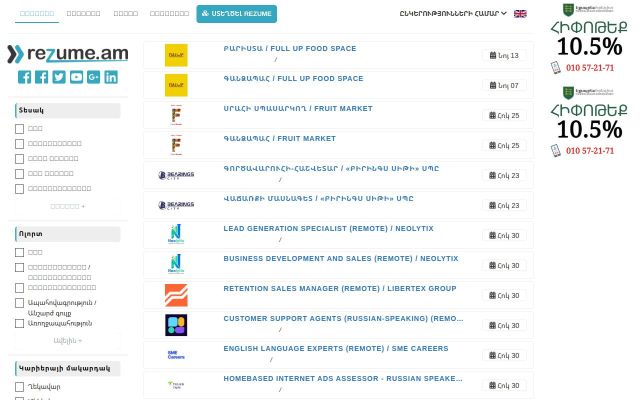Click the Ոլորտ filter section header
Screen dimensions: 640x400
pyautogui.click(x=68, y=234)
